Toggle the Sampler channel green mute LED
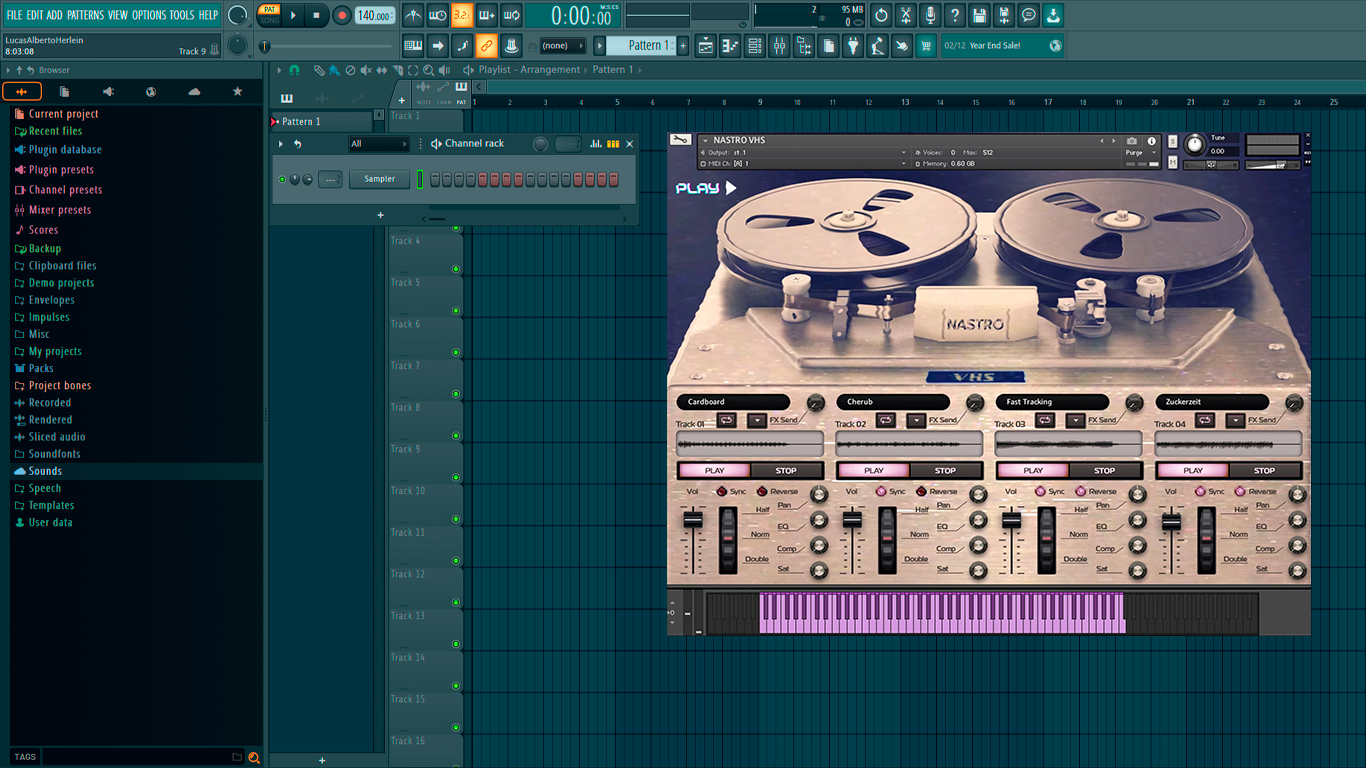Image resolution: width=1366 pixels, height=768 pixels. pos(282,179)
